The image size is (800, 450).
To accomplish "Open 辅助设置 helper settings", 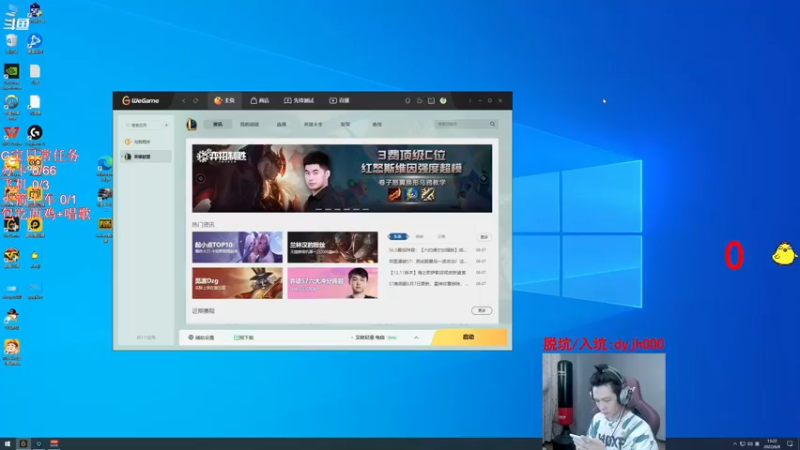I will 202,337.
